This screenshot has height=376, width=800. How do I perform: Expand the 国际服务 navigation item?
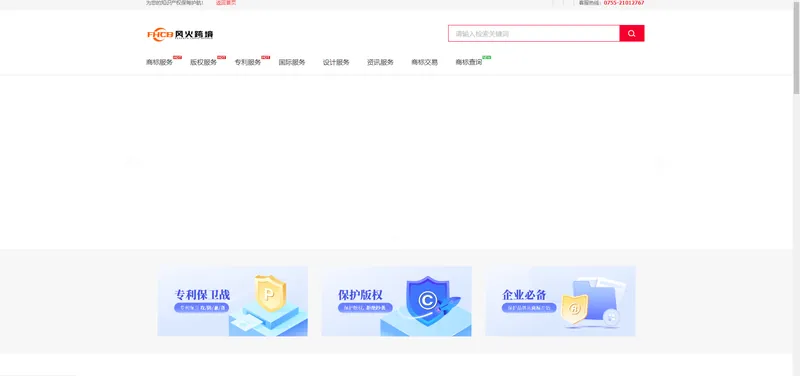click(x=292, y=62)
